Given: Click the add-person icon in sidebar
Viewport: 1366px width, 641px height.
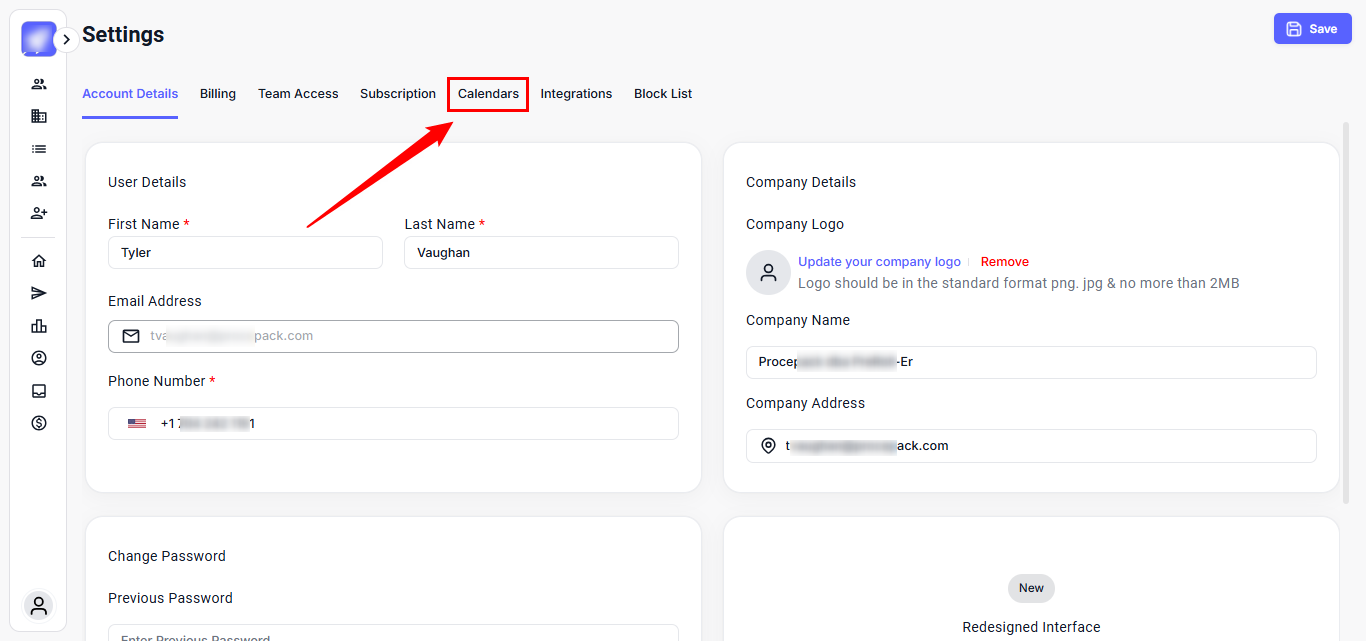Looking at the screenshot, I should (39, 213).
